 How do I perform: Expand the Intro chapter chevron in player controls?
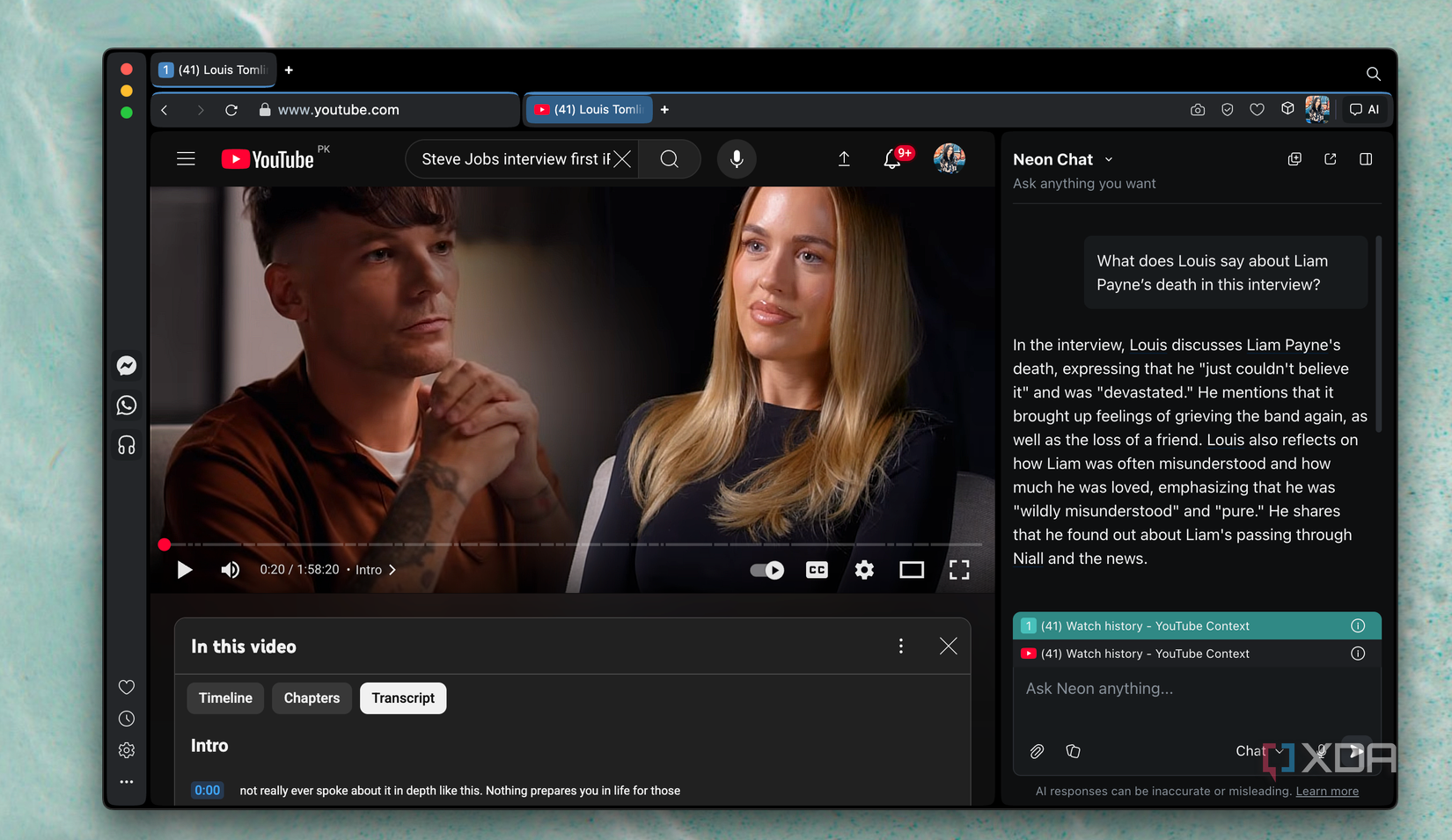coord(393,570)
